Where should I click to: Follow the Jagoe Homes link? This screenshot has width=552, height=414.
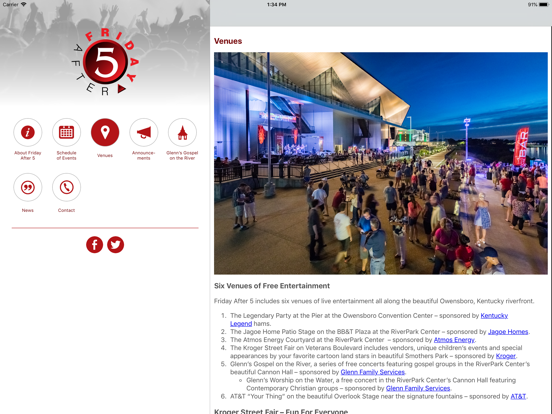click(x=508, y=332)
